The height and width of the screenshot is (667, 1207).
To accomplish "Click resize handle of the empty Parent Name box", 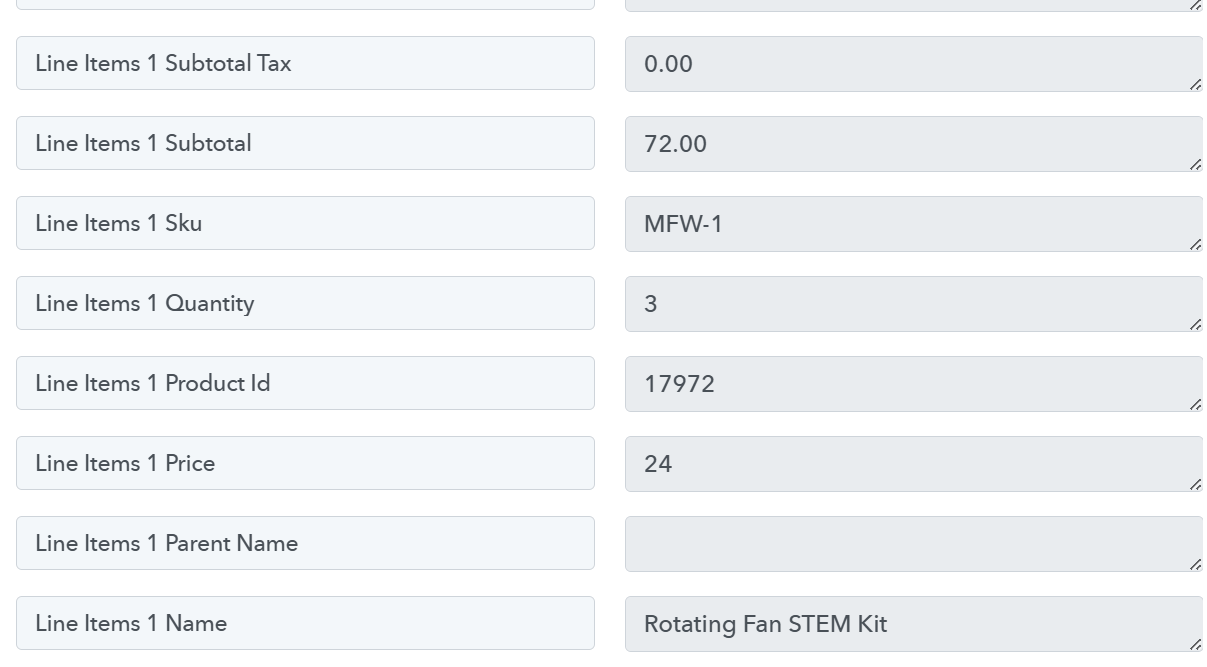I will tap(1195, 564).
